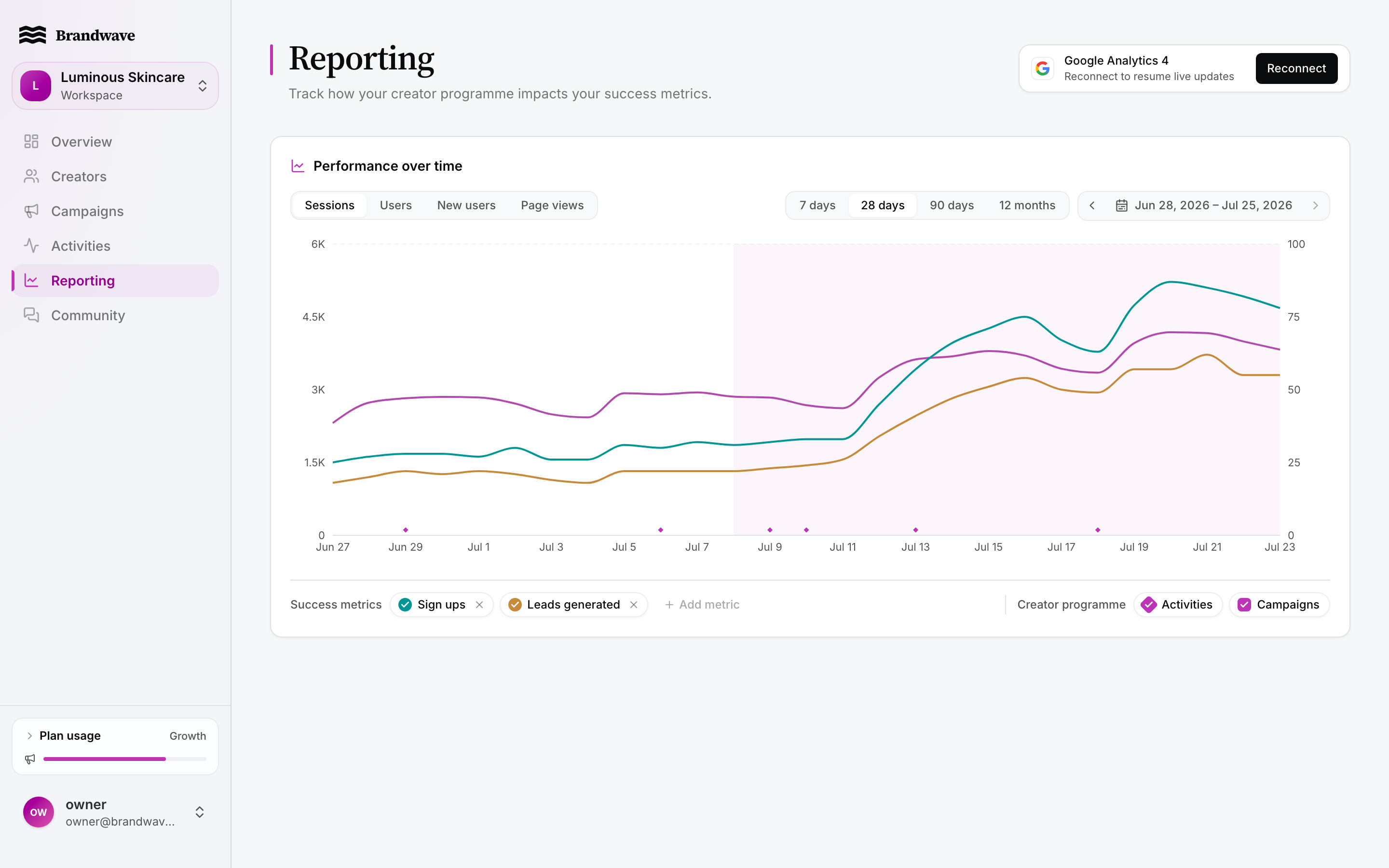Click the Reporting chart icon in sidebar

(31, 281)
